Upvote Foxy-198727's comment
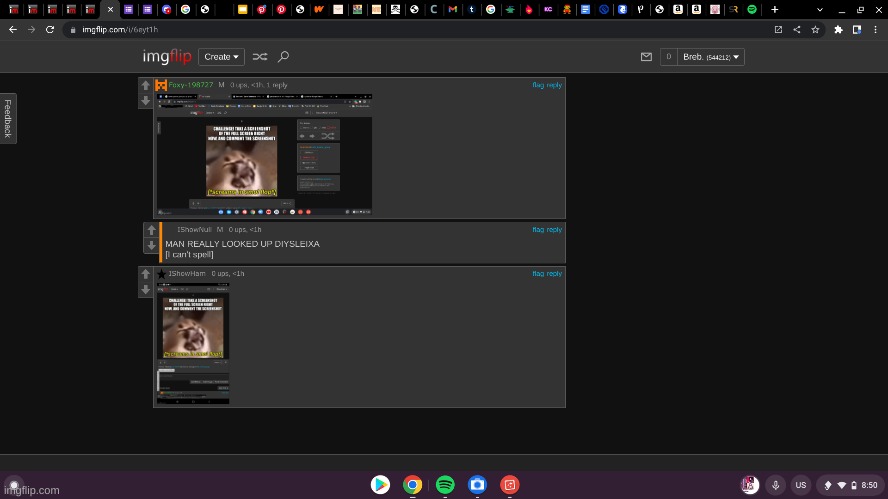This screenshot has height=499, width=888. [x=146, y=86]
